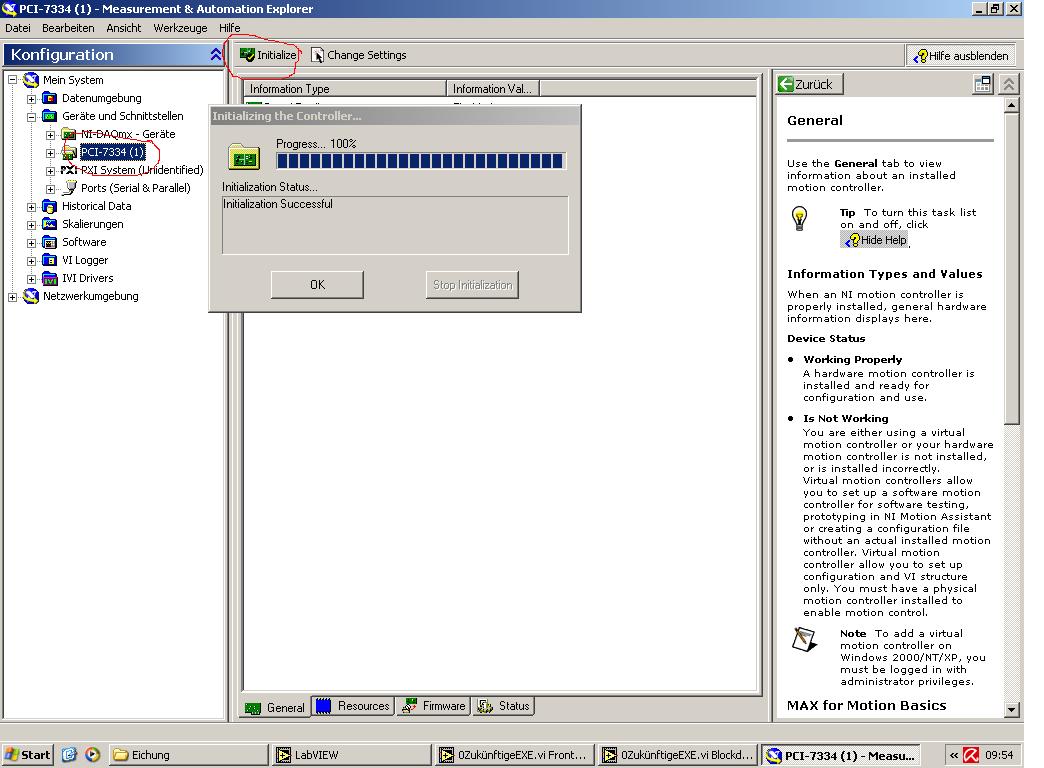Open the Windows Start button
1044x768 pixels.
point(27,755)
